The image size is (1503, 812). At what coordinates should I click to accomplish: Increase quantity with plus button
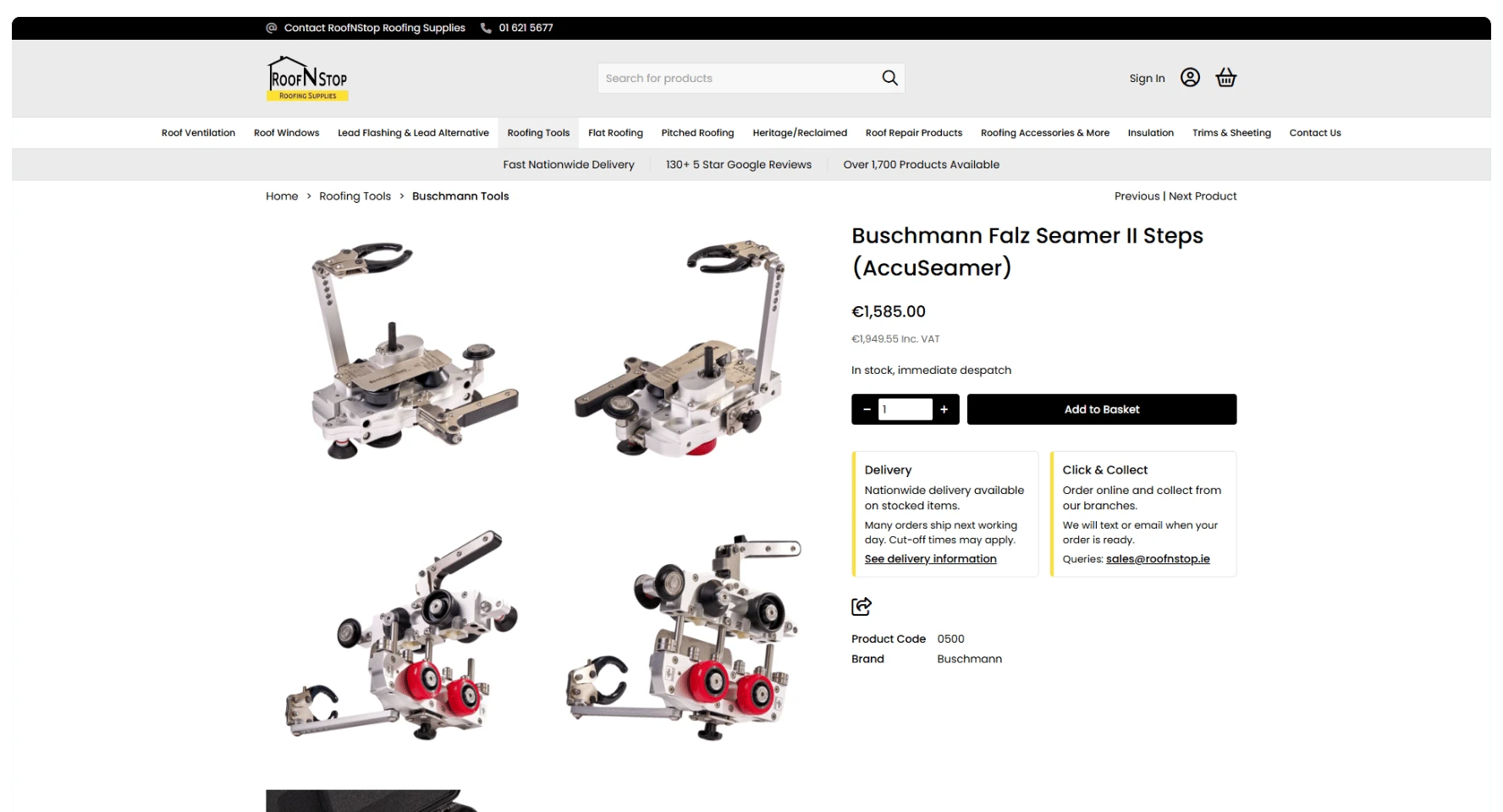pyautogui.click(x=944, y=409)
